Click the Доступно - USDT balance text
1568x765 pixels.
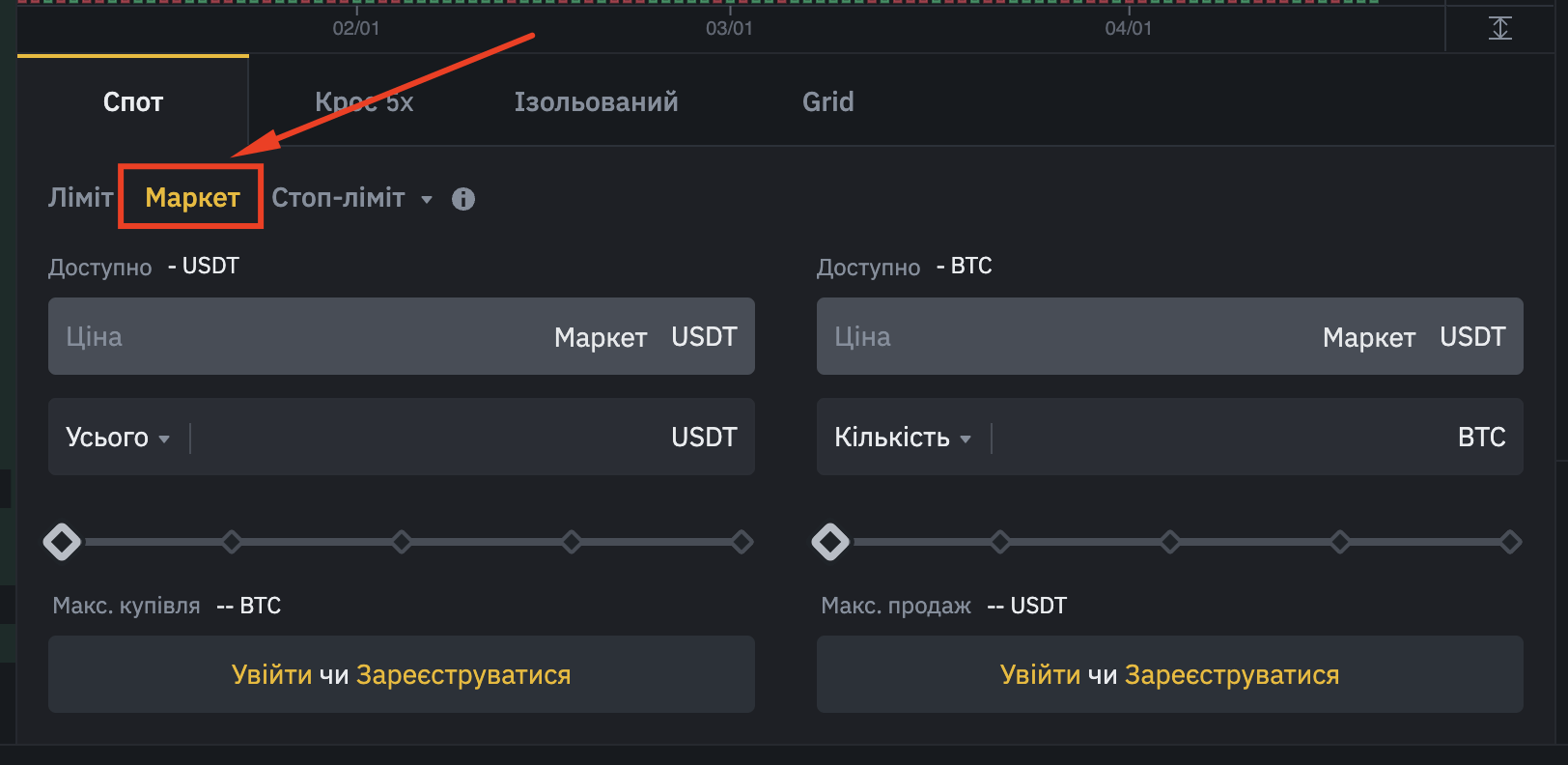point(144,267)
